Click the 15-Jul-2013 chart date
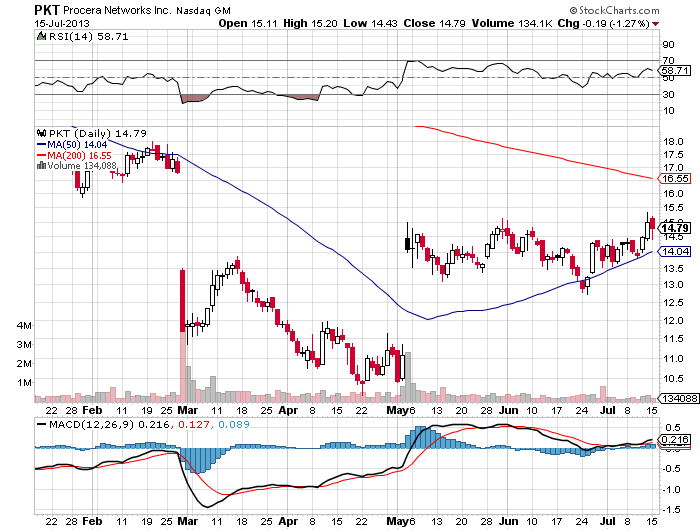The width and height of the screenshot is (700, 530). pos(62,24)
